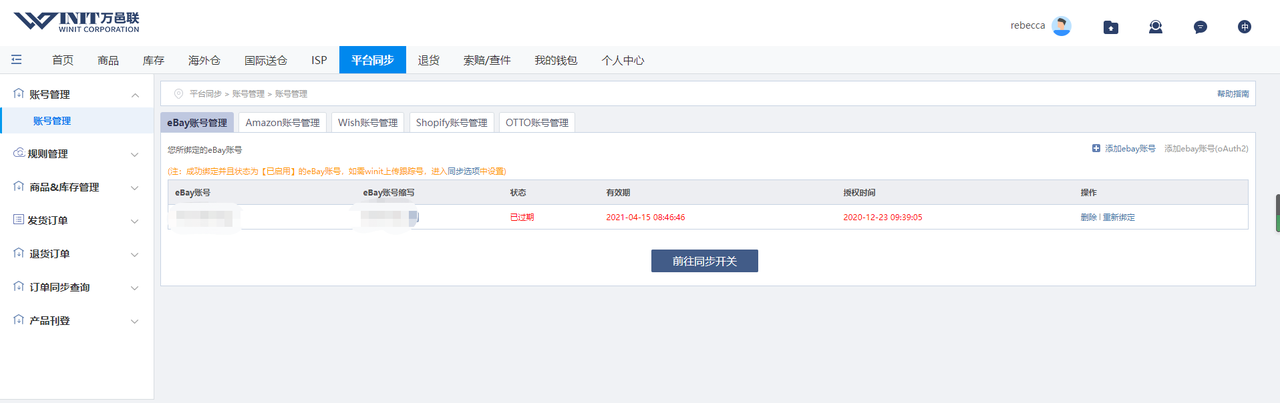Viewport: 1280px width, 403px height.
Task: Click the 授权时间 column header
Action: 860,192
